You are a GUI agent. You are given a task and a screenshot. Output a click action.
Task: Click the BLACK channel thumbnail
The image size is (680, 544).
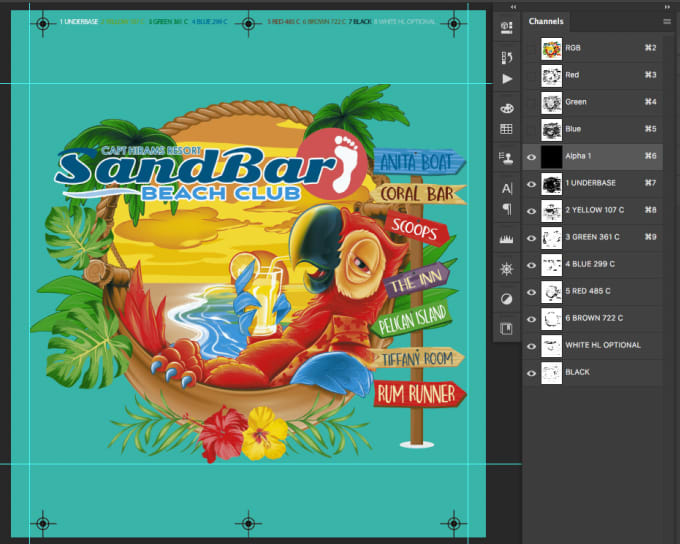pyautogui.click(x=551, y=373)
